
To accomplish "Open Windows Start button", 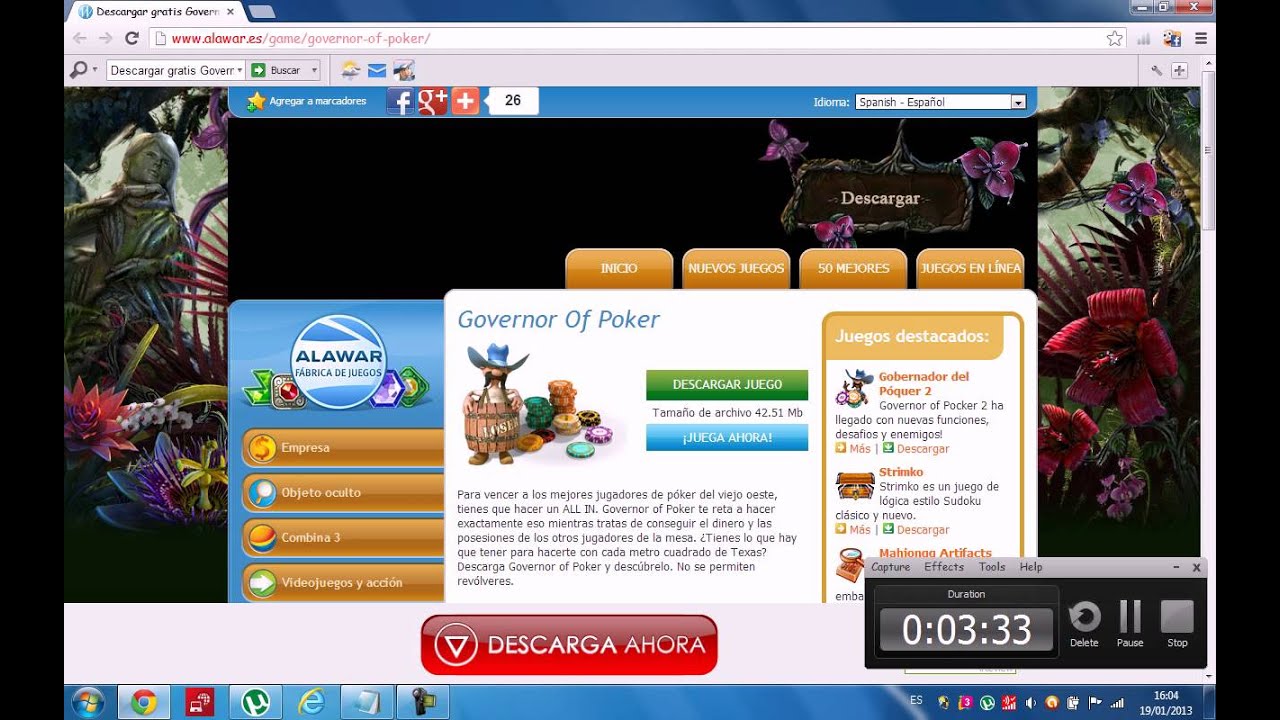I will tap(87, 702).
